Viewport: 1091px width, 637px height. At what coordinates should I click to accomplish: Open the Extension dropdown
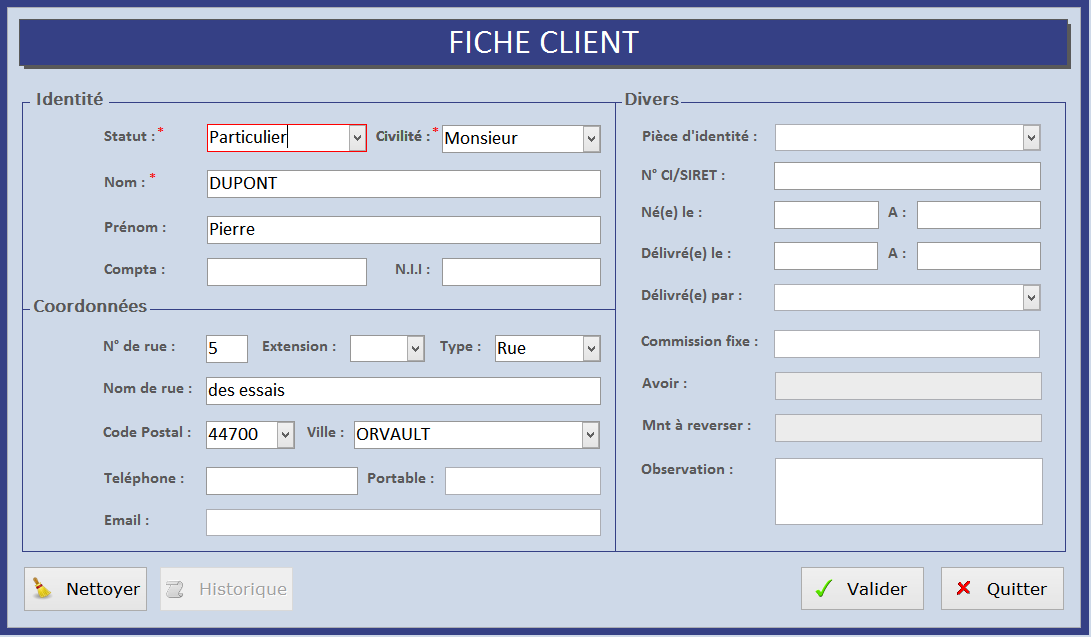(415, 348)
